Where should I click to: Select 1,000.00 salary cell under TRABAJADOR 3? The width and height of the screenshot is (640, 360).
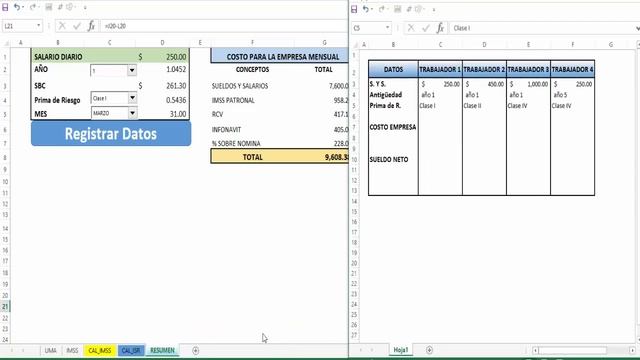[528, 84]
